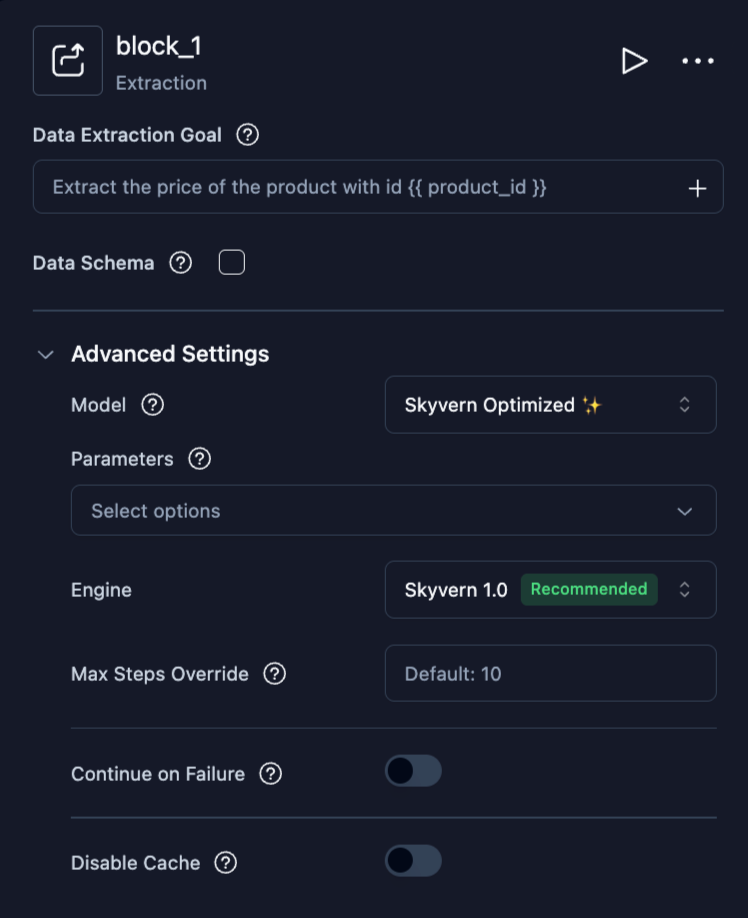Image resolution: width=748 pixels, height=918 pixels.
Task: Open the block's three-dot options menu
Action: click(x=698, y=61)
